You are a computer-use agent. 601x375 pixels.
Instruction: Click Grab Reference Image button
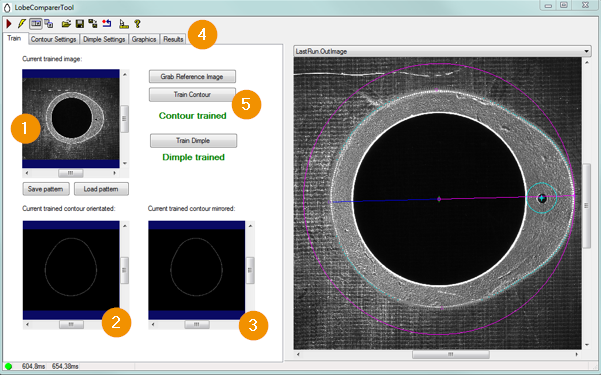click(192, 77)
